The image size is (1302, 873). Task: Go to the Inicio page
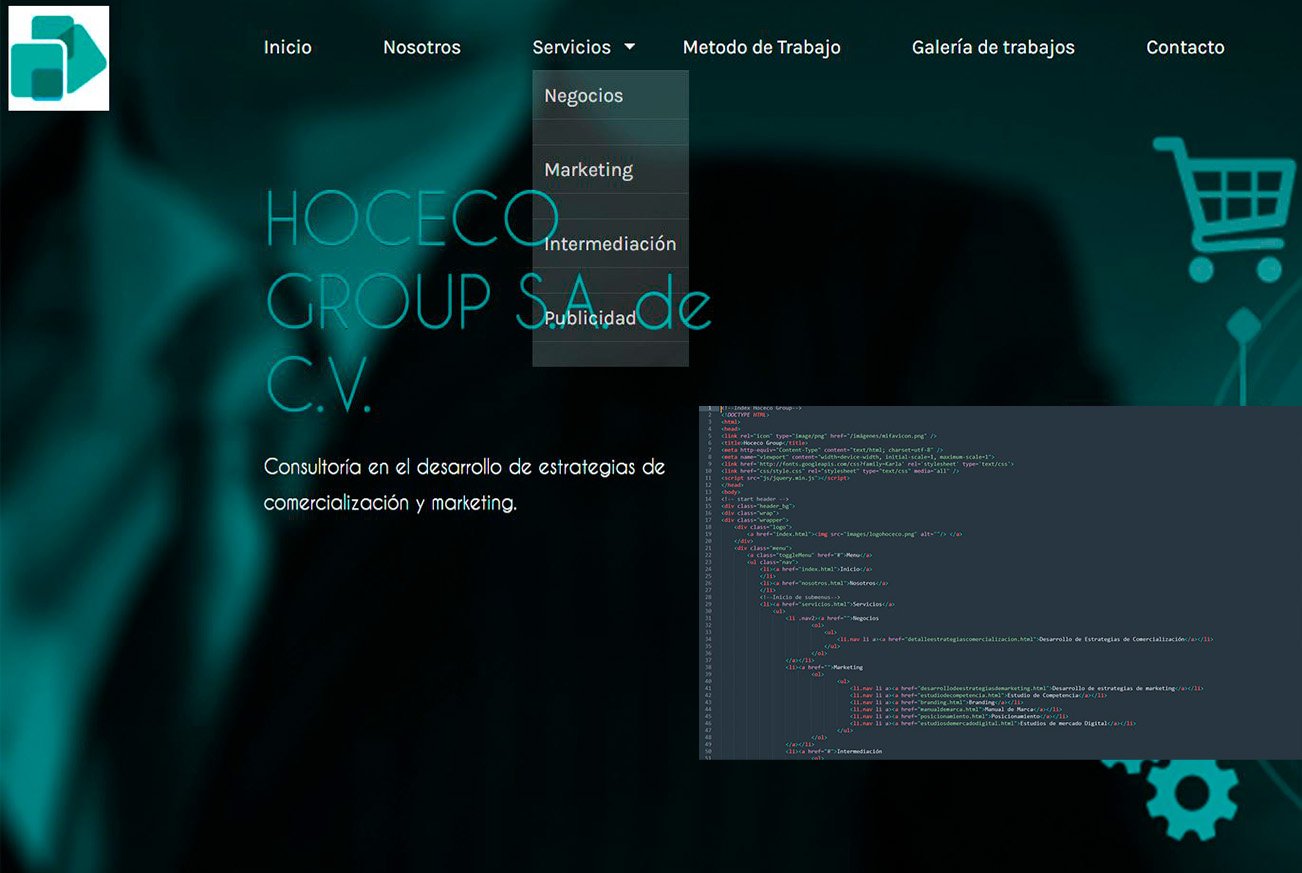point(287,47)
